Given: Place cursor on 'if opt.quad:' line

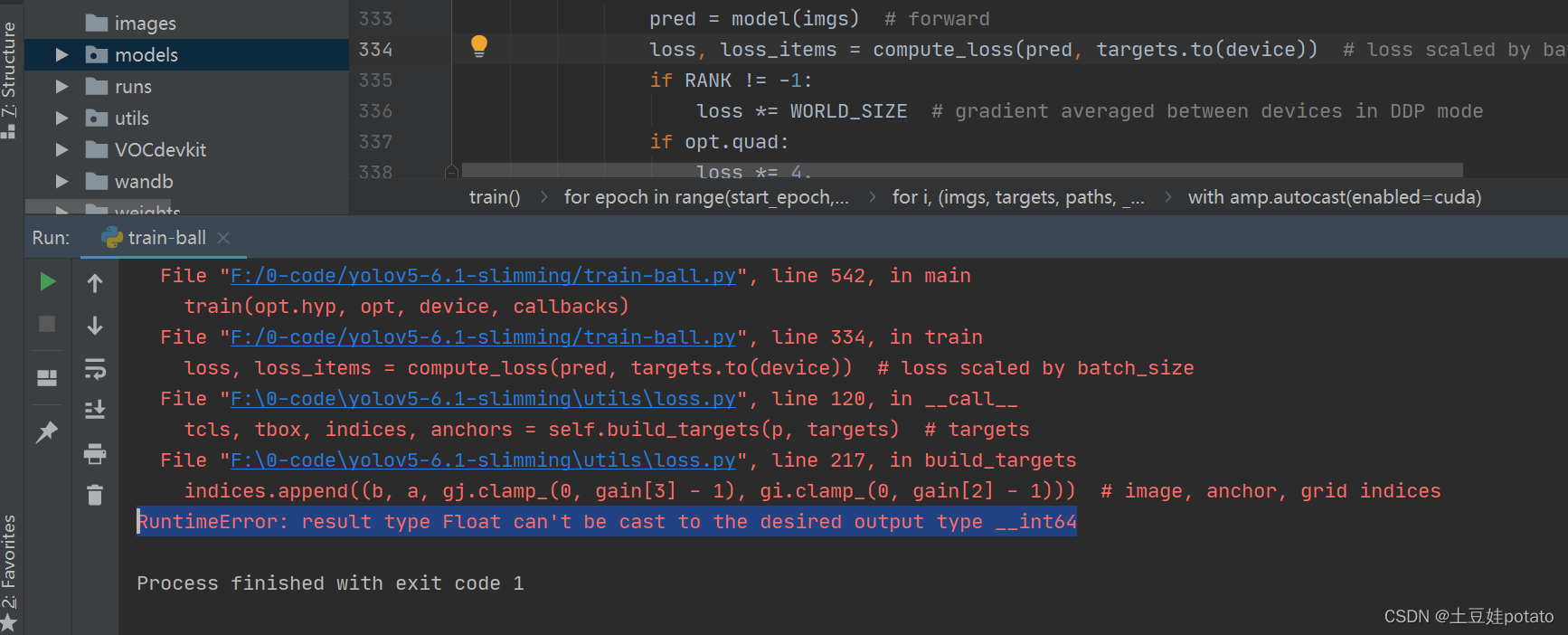Looking at the screenshot, I should point(719,142).
